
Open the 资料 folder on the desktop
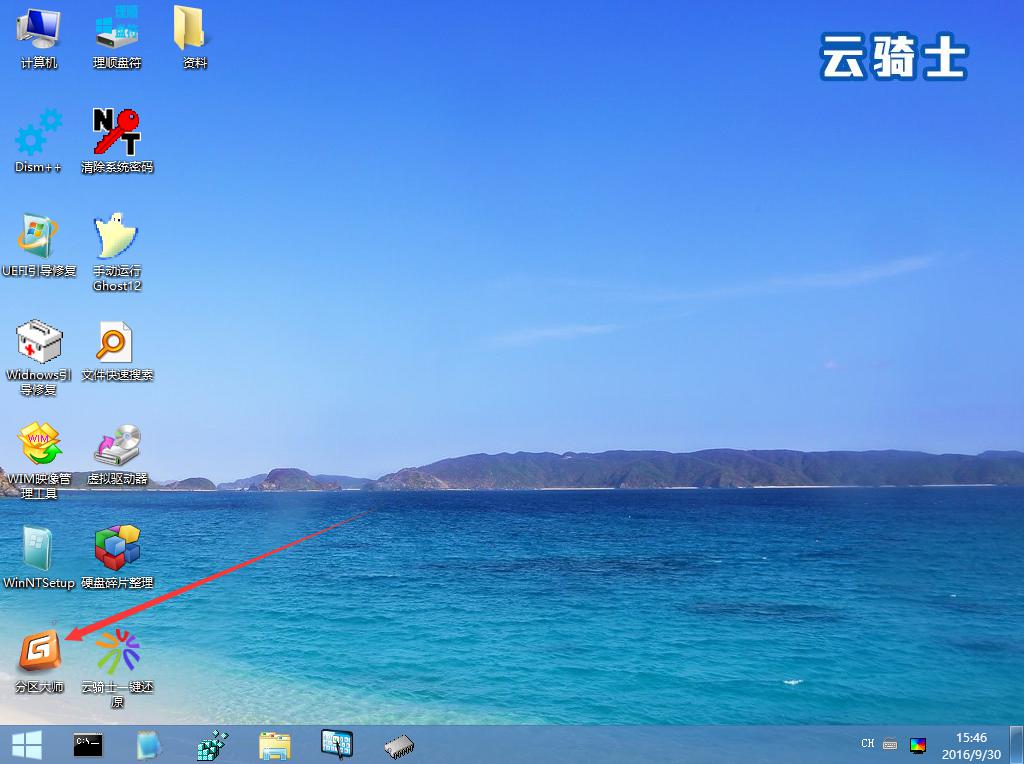pyautogui.click(x=195, y=37)
